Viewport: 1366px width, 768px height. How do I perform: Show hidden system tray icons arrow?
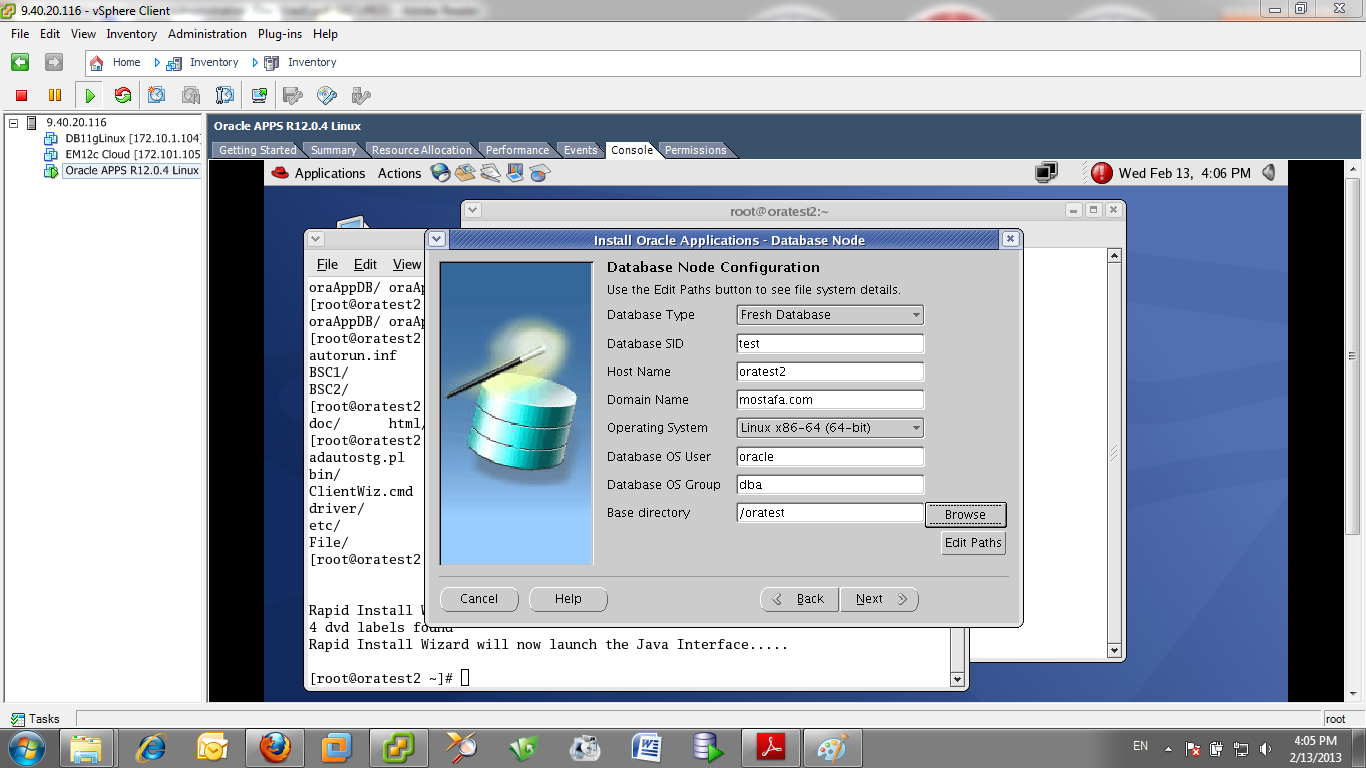(1168, 747)
